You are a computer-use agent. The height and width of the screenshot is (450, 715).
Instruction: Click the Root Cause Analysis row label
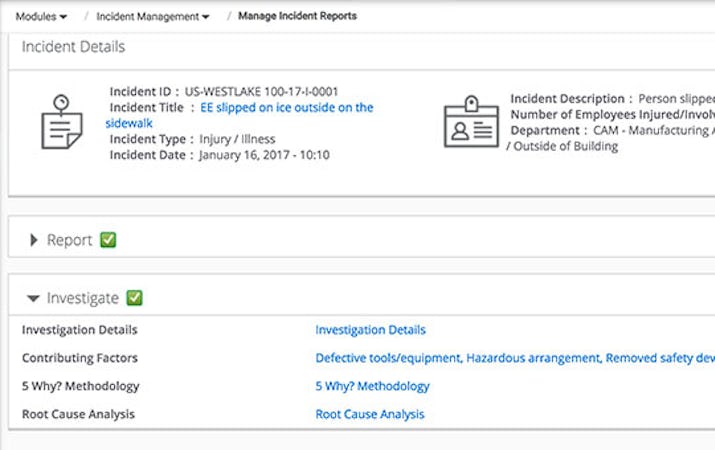(78, 414)
